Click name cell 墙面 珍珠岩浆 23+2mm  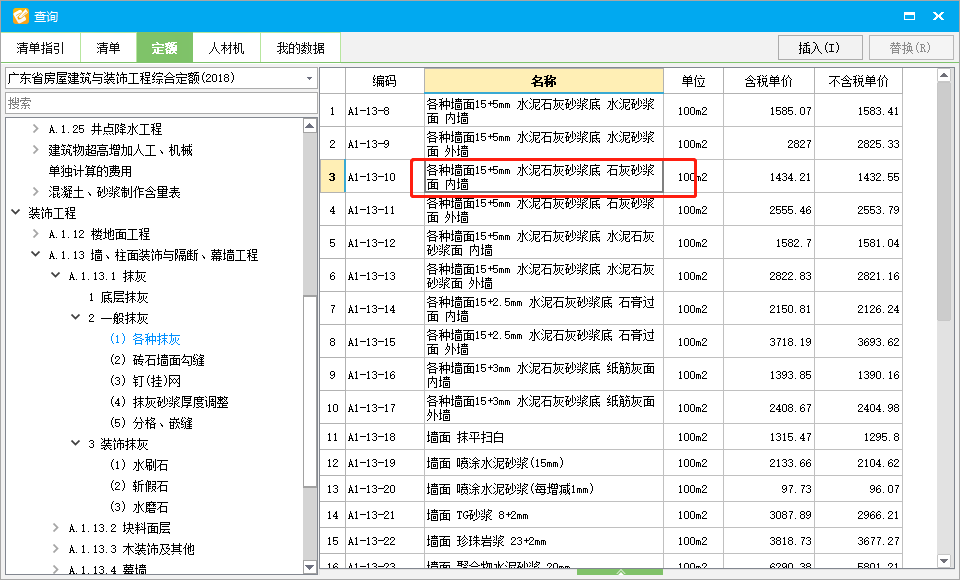pos(544,541)
